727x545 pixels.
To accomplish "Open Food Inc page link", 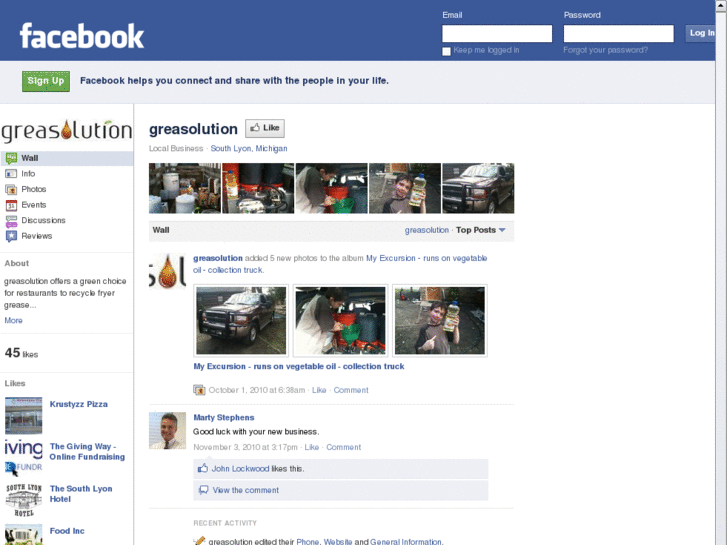I will click(x=67, y=531).
